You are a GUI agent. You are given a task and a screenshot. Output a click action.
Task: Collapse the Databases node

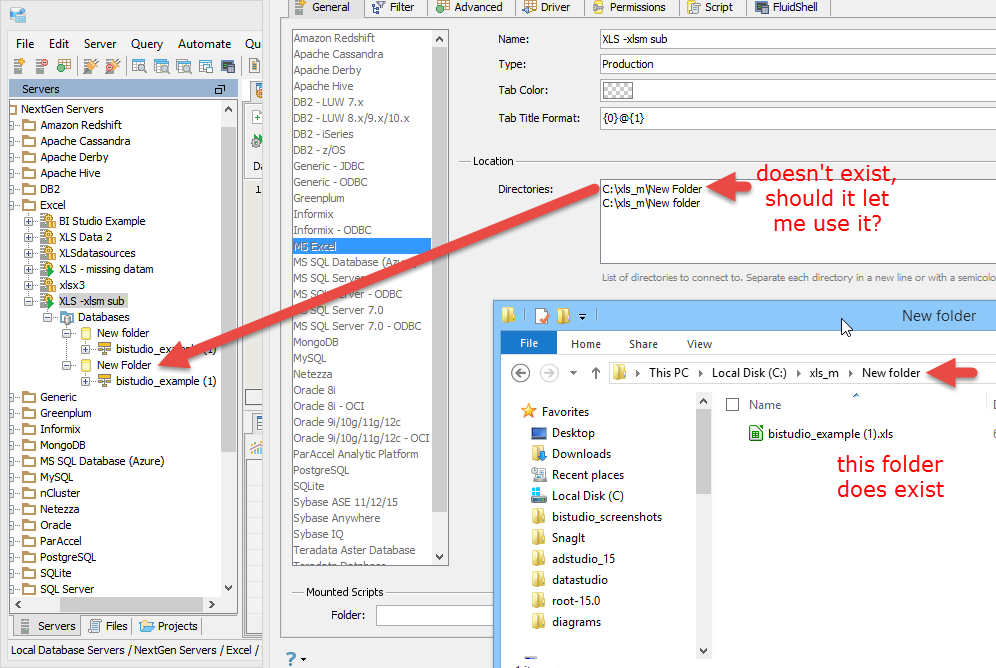(48, 317)
